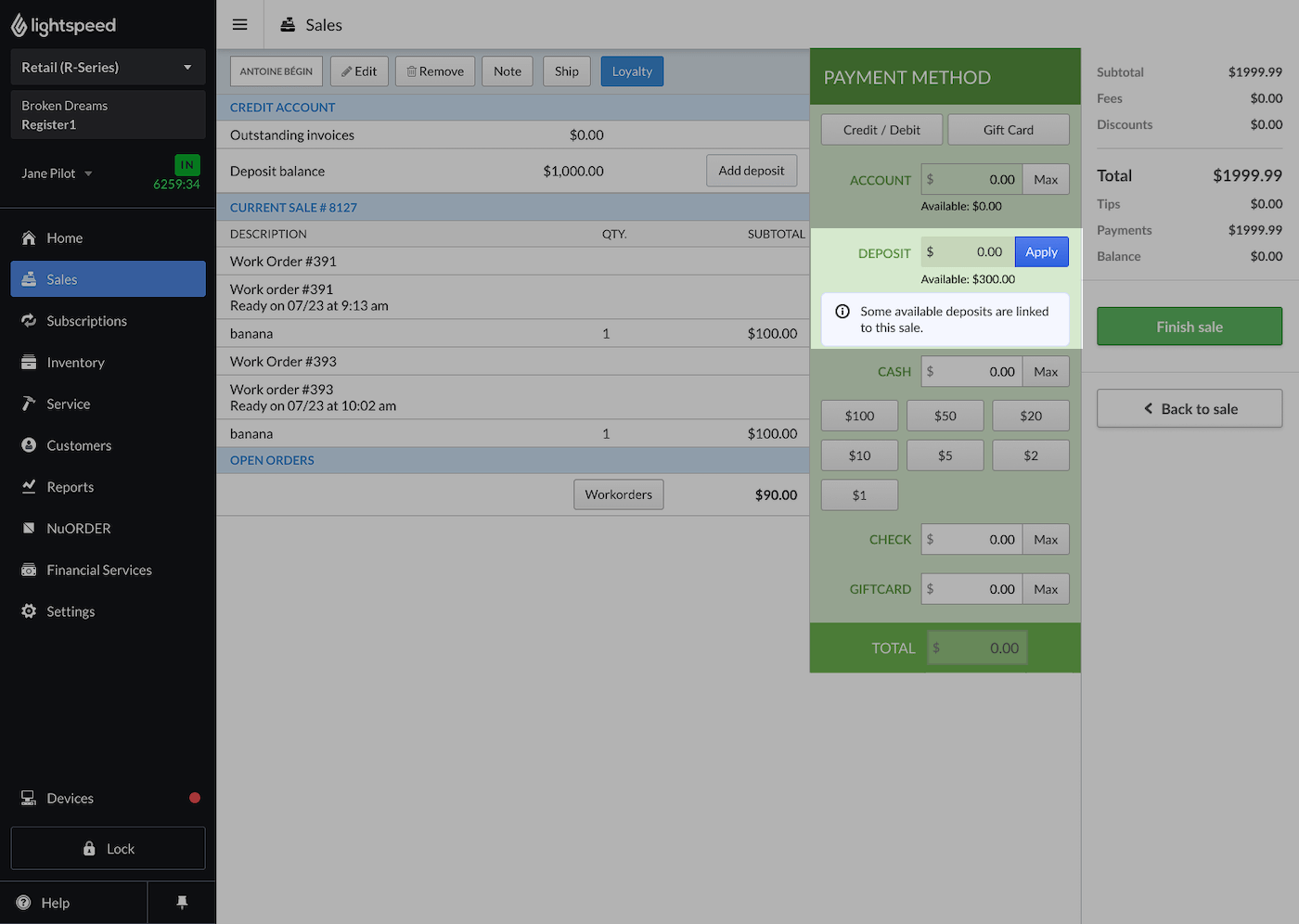Apply the deposit to this sale
1299x924 pixels.
[x=1041, y=252]
